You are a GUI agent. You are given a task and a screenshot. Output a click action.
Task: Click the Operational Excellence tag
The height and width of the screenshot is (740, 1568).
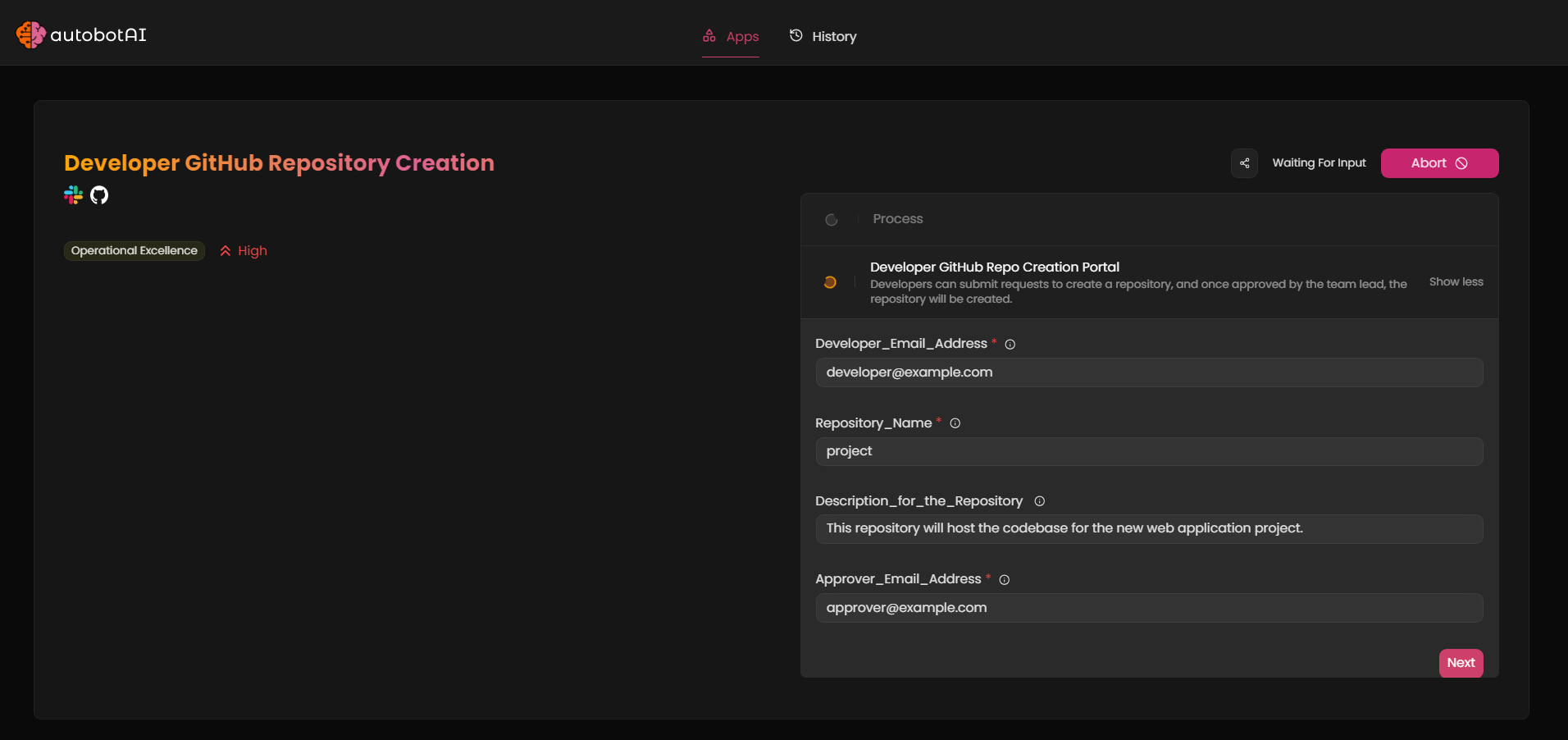[134, 250]
